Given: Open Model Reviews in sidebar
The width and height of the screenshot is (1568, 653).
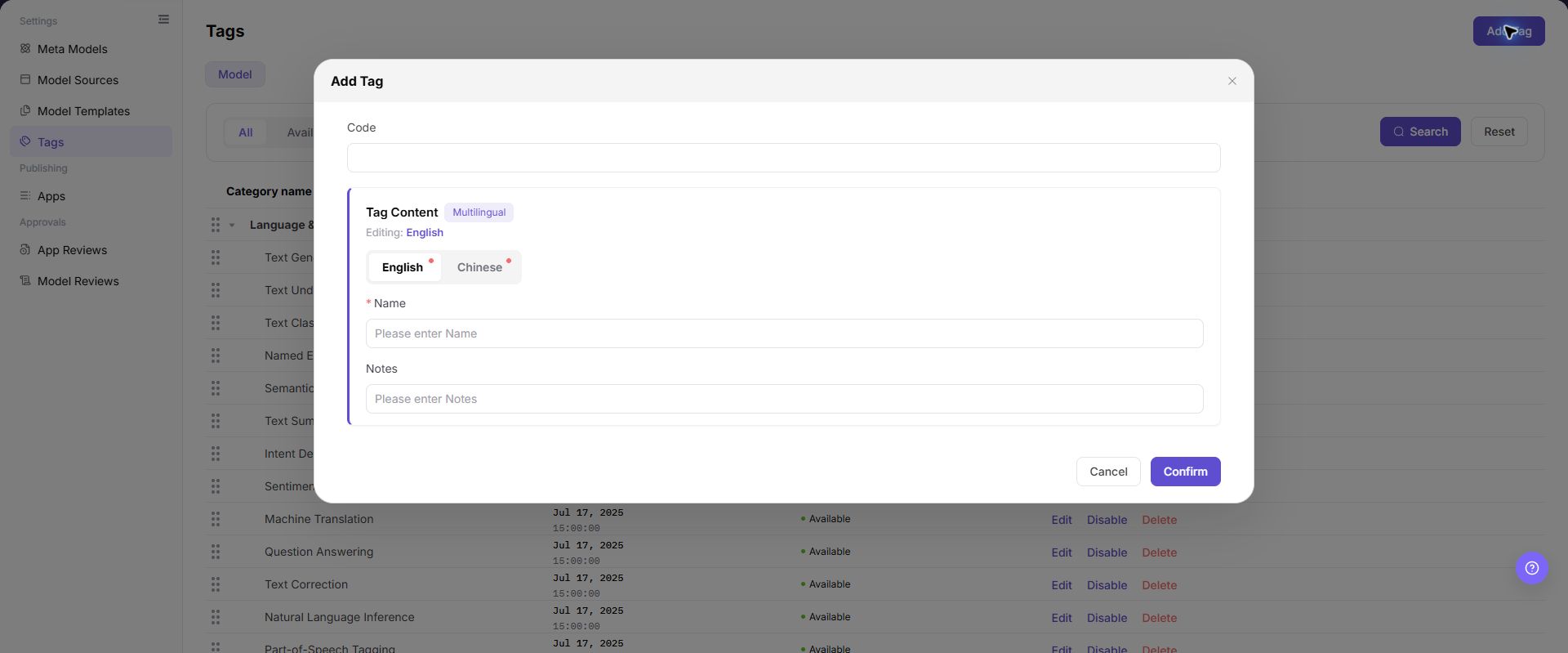Looking at the screenshot, I should click(x=91, y=281).
